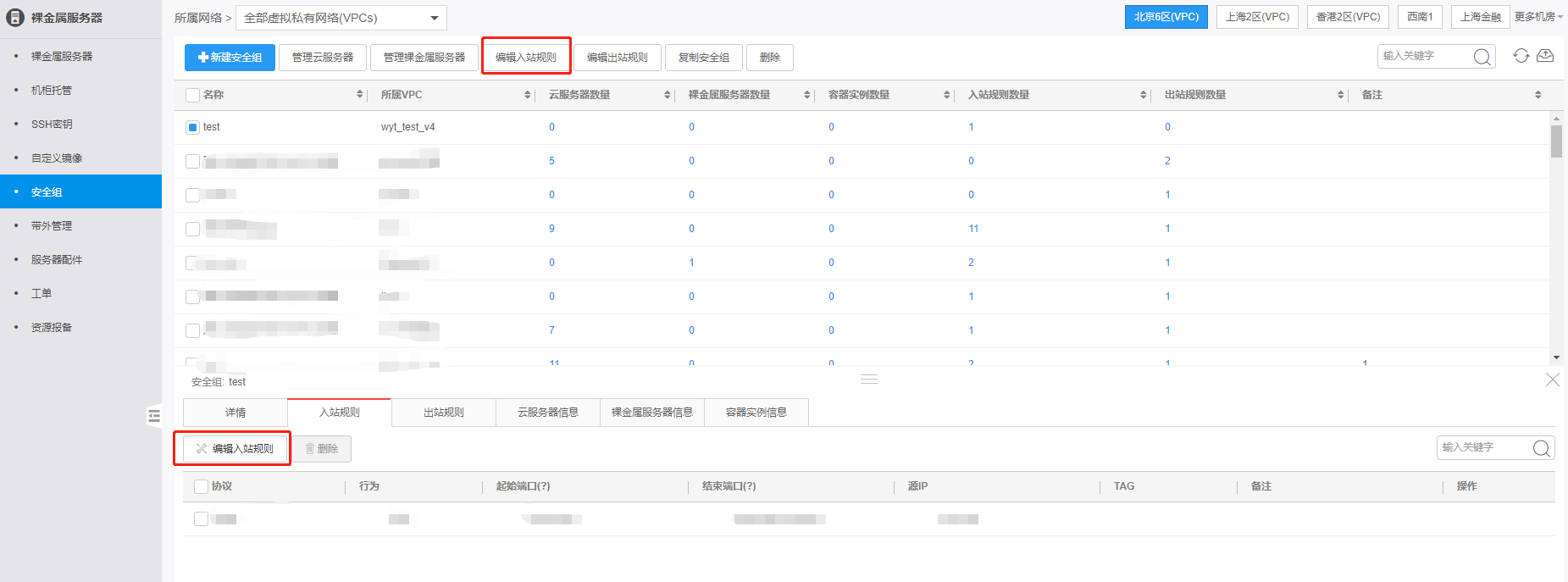Viewport: 1568px width, 582px height.
Task: Click the search magnifier in the top keyword box
Action: (1482, 57)
